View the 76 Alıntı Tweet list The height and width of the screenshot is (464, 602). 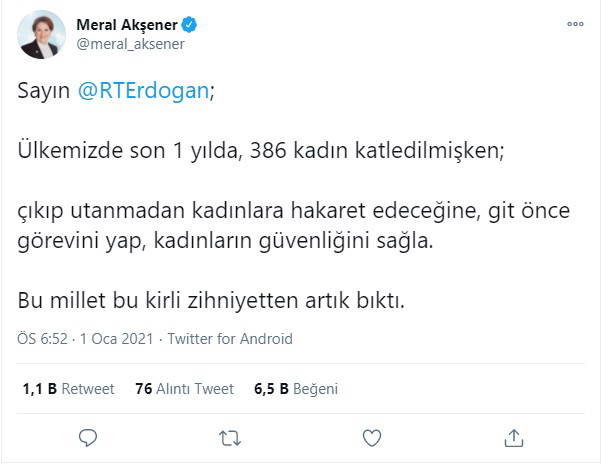point(184,388)
